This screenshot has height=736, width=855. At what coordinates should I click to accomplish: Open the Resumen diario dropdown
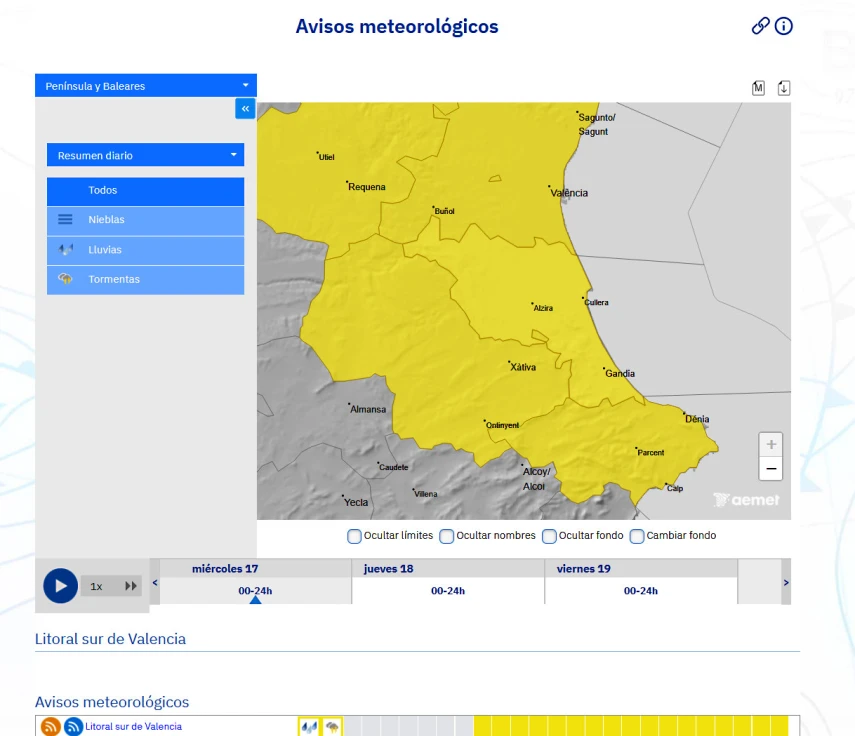[x=145, y=155]
